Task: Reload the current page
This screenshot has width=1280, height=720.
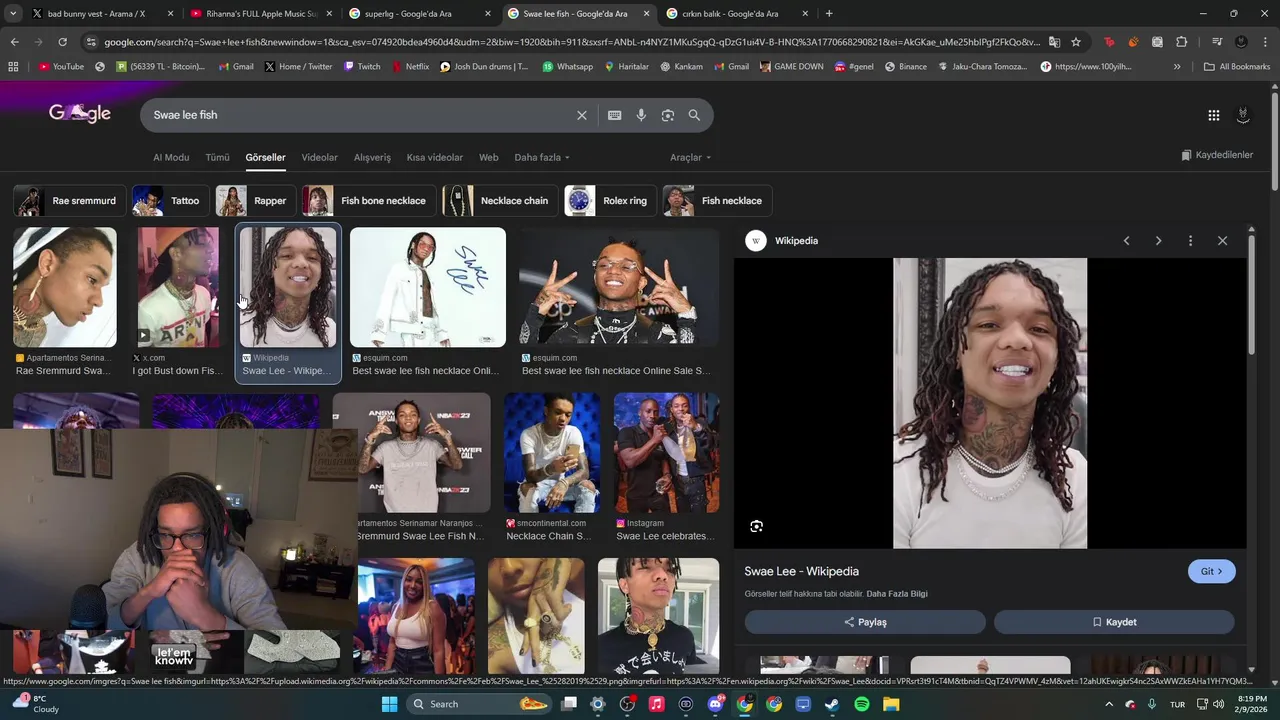Action: (x=62, y=42)
